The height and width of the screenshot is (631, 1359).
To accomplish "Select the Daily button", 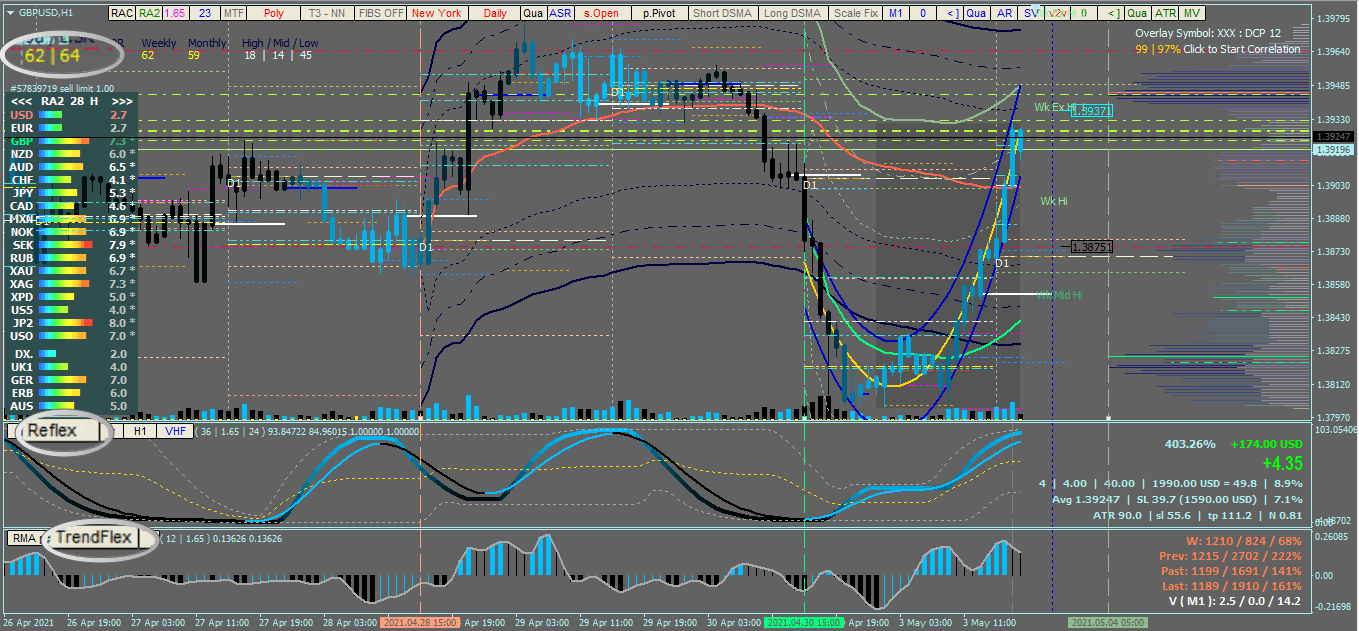I will coord(494,13).
